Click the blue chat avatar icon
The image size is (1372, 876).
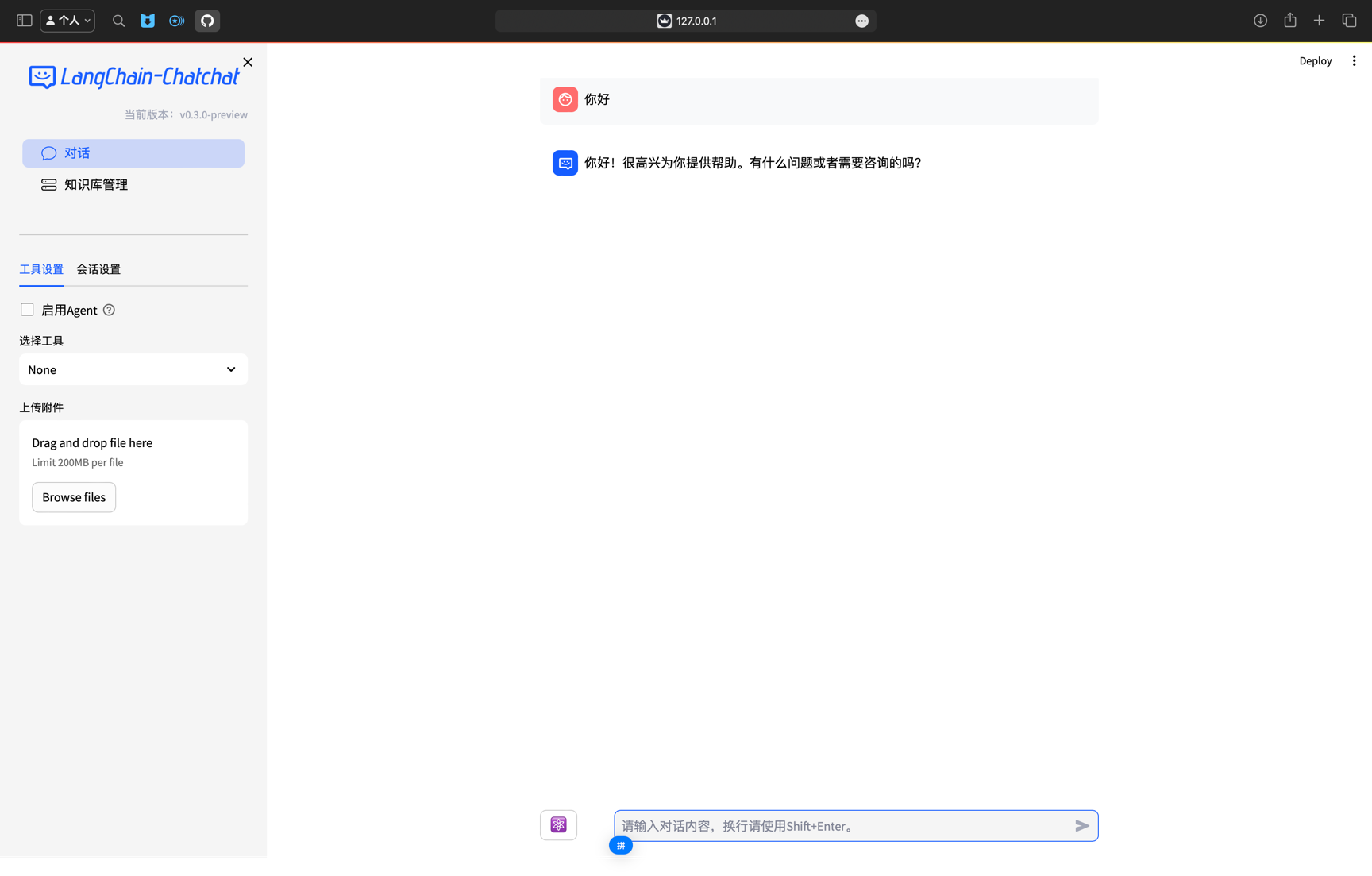click(565, 163)
